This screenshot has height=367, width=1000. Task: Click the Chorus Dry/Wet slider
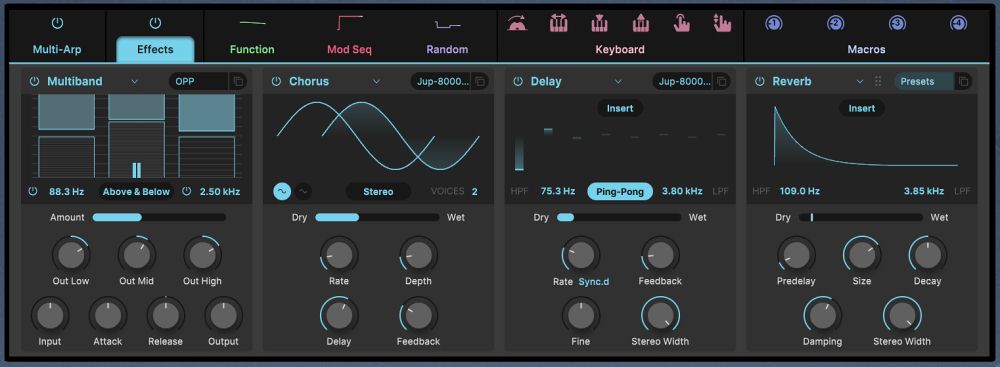click(x=377, y=217)
